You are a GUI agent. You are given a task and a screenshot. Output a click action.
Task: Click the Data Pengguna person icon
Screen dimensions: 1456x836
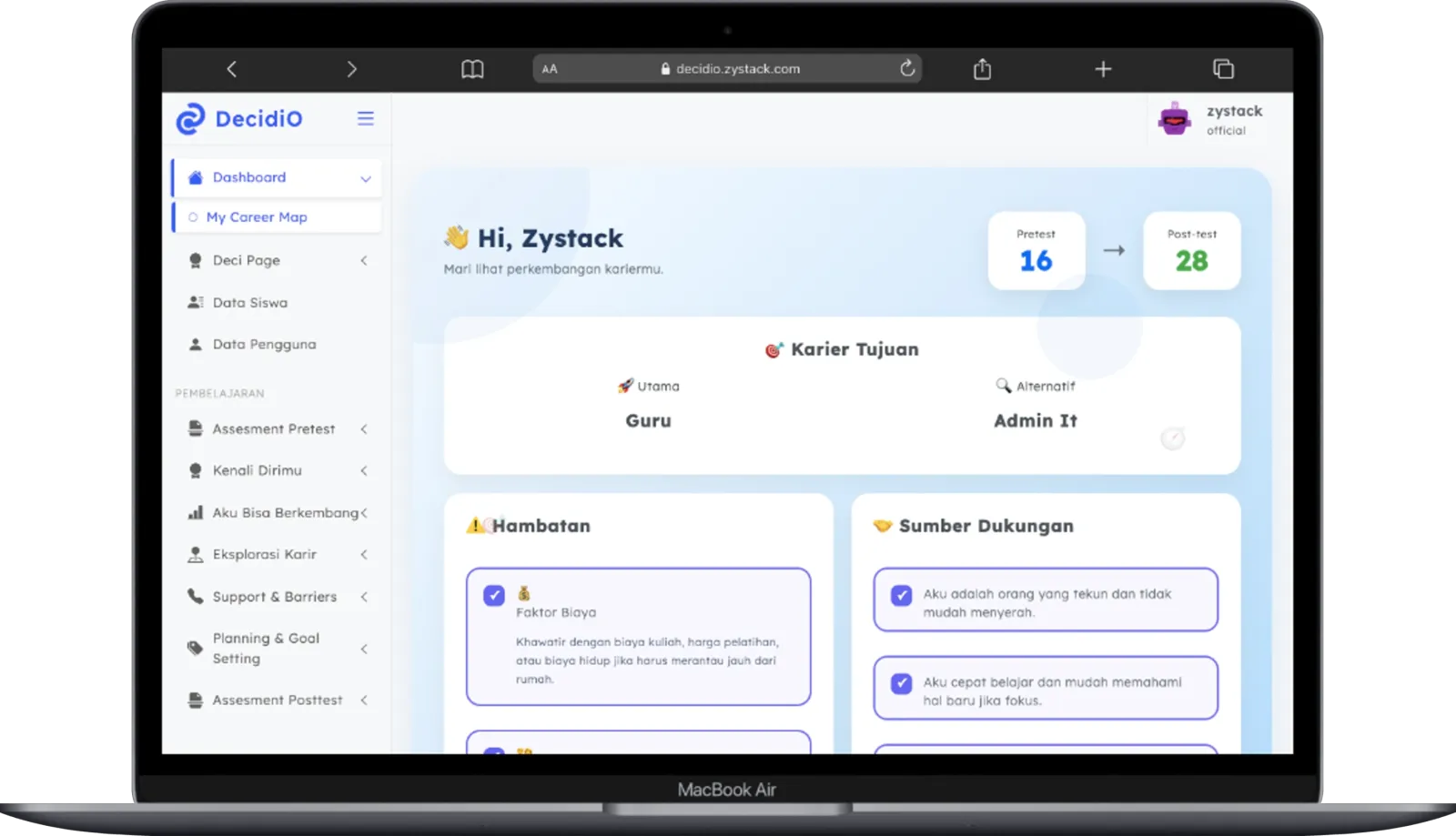click(x=195, y=344)
